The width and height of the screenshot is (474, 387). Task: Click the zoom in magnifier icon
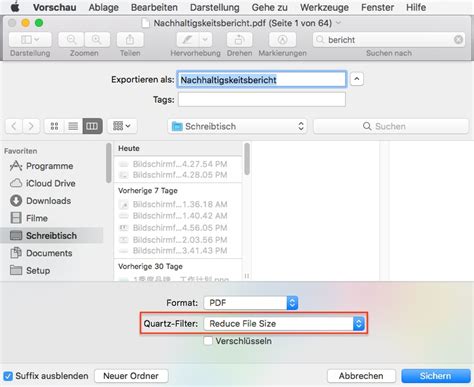coord(97,40)
